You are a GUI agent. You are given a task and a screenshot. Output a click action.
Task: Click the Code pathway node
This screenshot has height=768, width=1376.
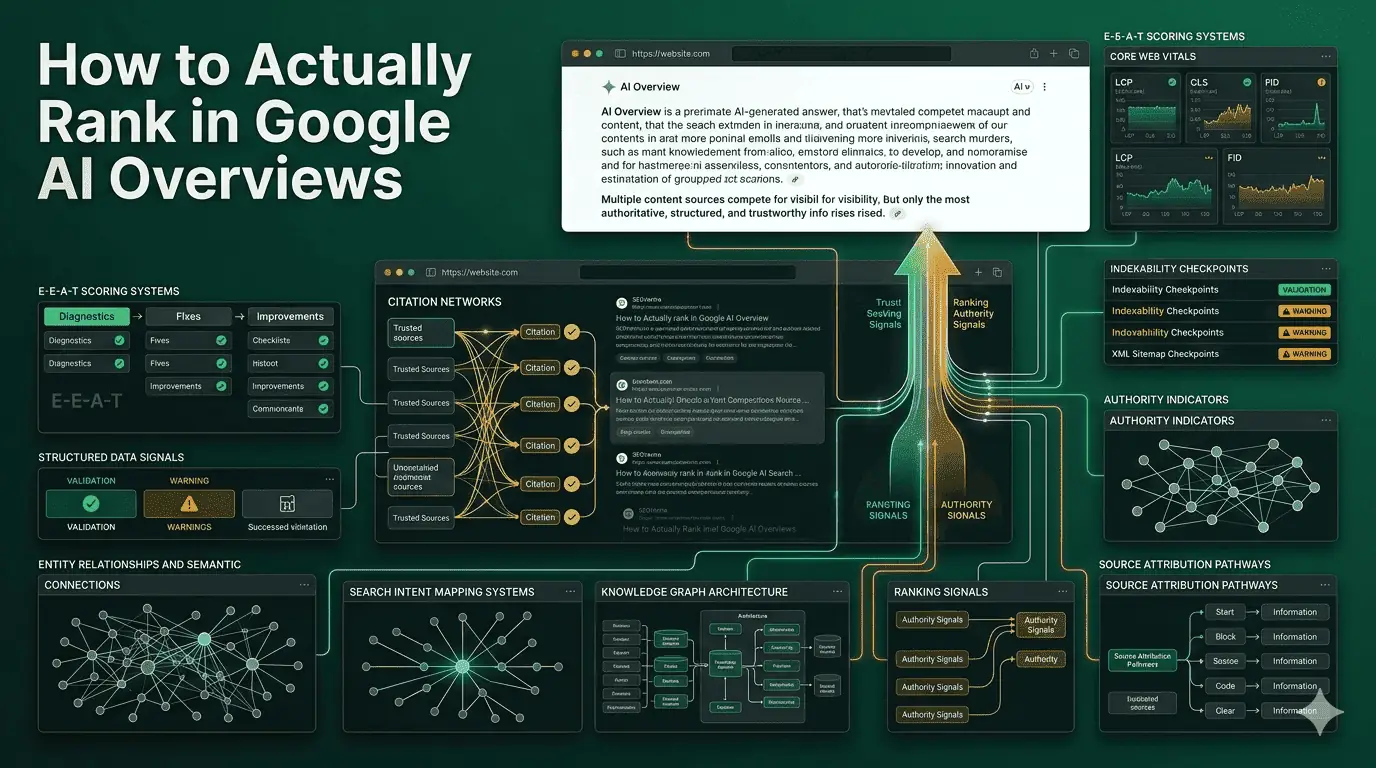[x=1225, y=686]
